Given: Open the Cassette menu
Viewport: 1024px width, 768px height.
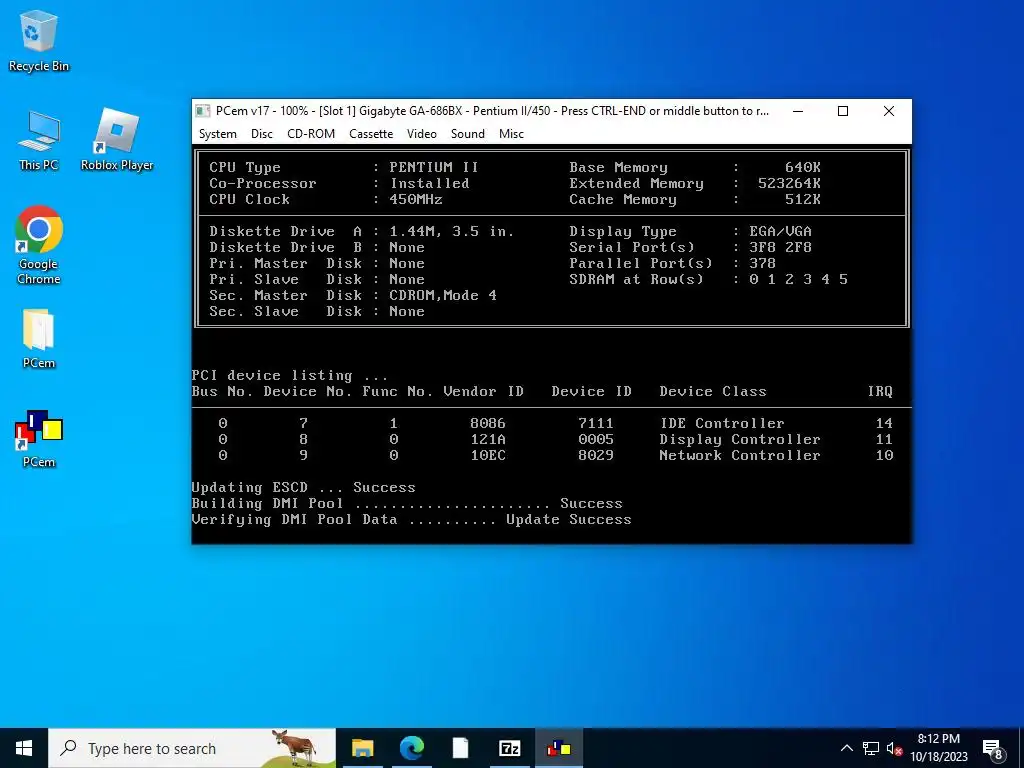Looking at the screenshot, I should coord(371,134).
